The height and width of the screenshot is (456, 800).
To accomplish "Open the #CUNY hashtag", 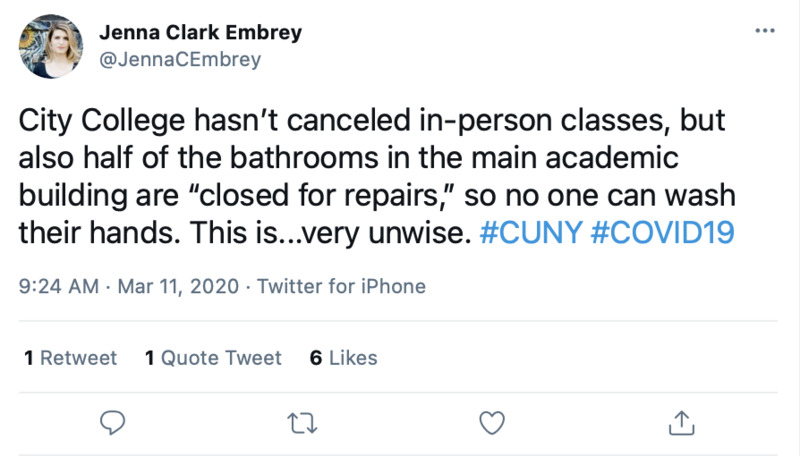I will pos(531,233).
